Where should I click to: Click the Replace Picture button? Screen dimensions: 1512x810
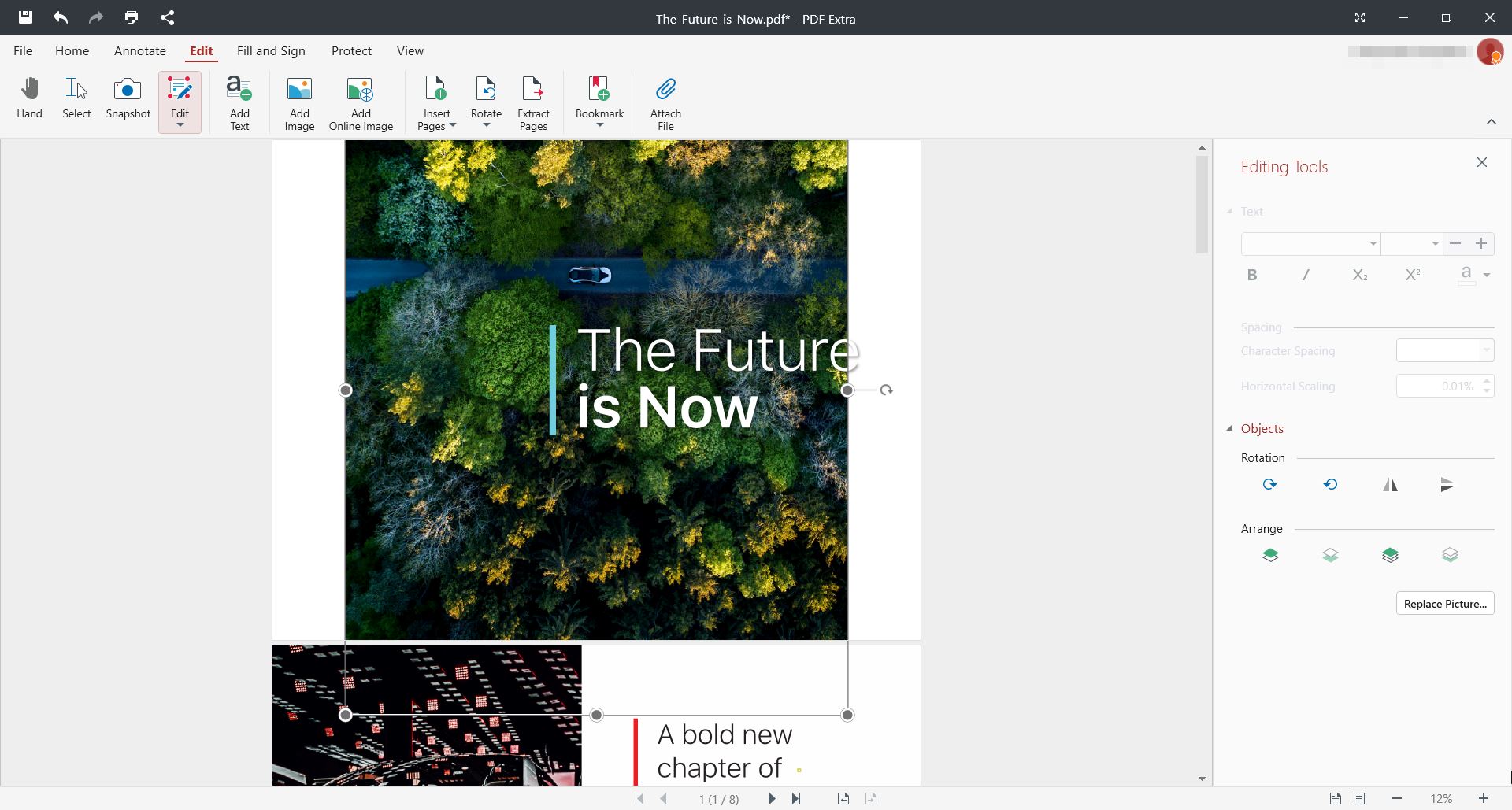click(1445, 603)
